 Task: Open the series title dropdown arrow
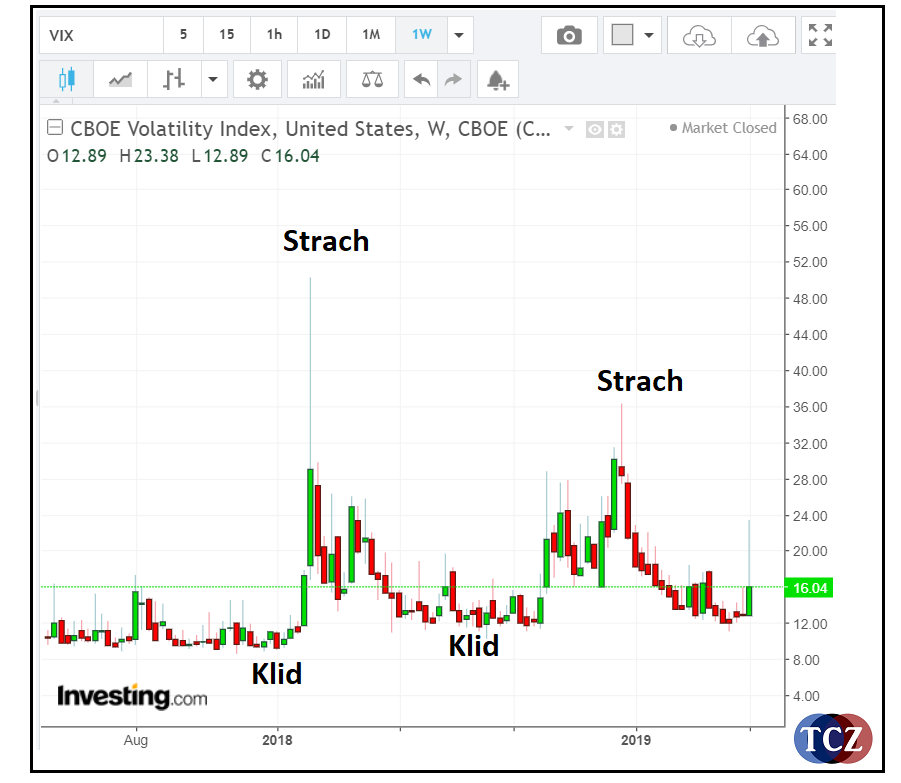click(x=569, y=128)
